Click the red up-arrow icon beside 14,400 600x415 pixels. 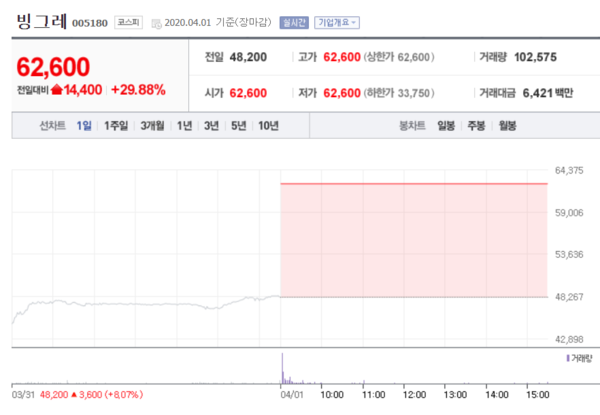(x=57, y=90)
